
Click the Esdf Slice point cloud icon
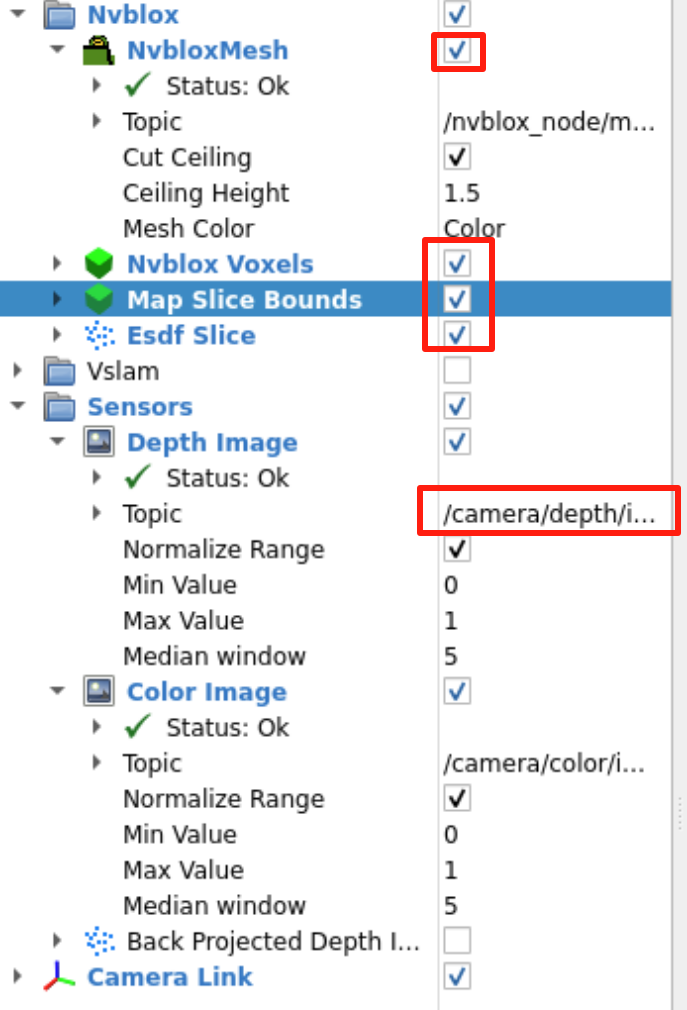(x=99, y=336)
